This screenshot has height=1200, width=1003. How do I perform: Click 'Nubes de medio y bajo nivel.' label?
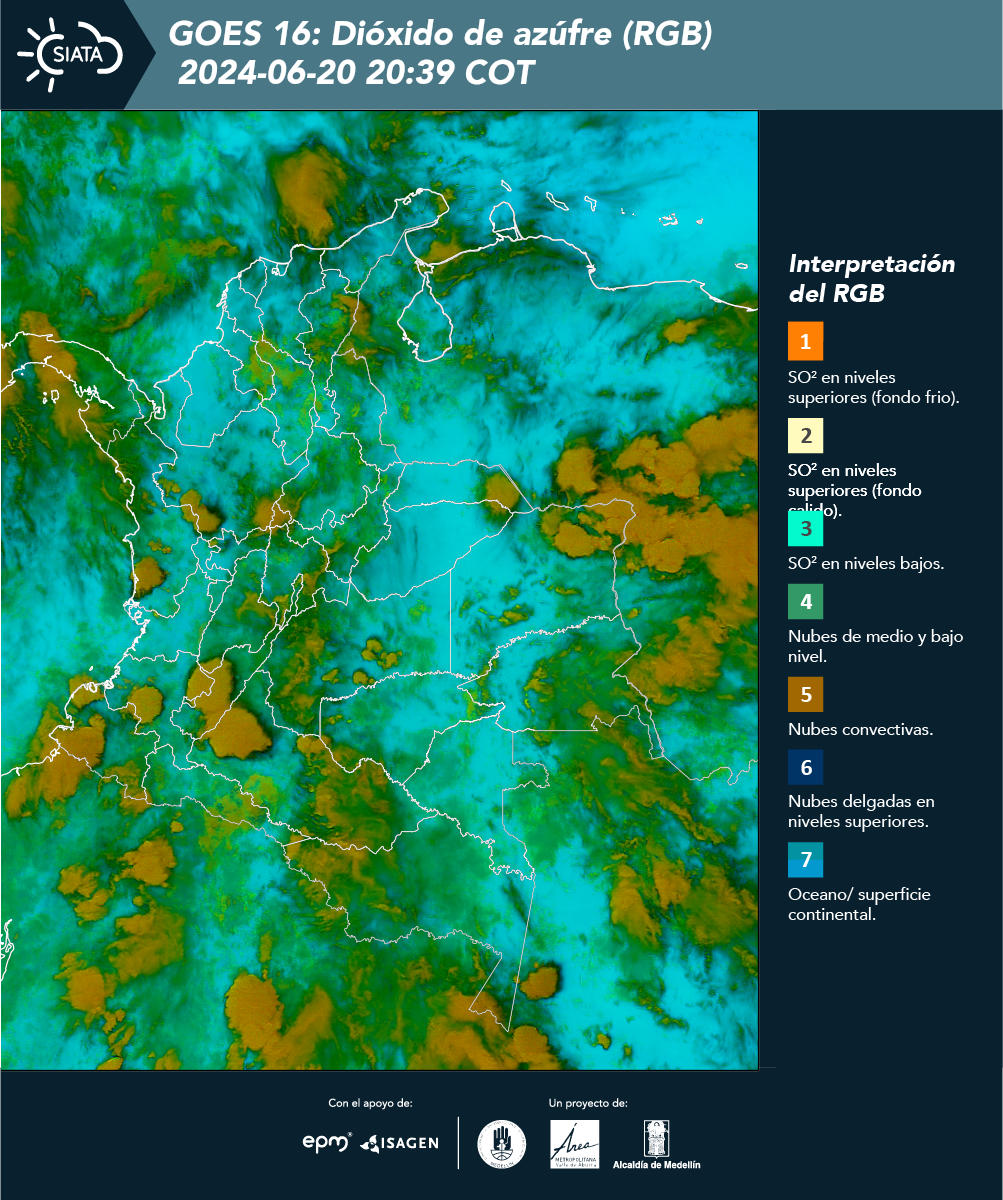(x=876, y=646)
